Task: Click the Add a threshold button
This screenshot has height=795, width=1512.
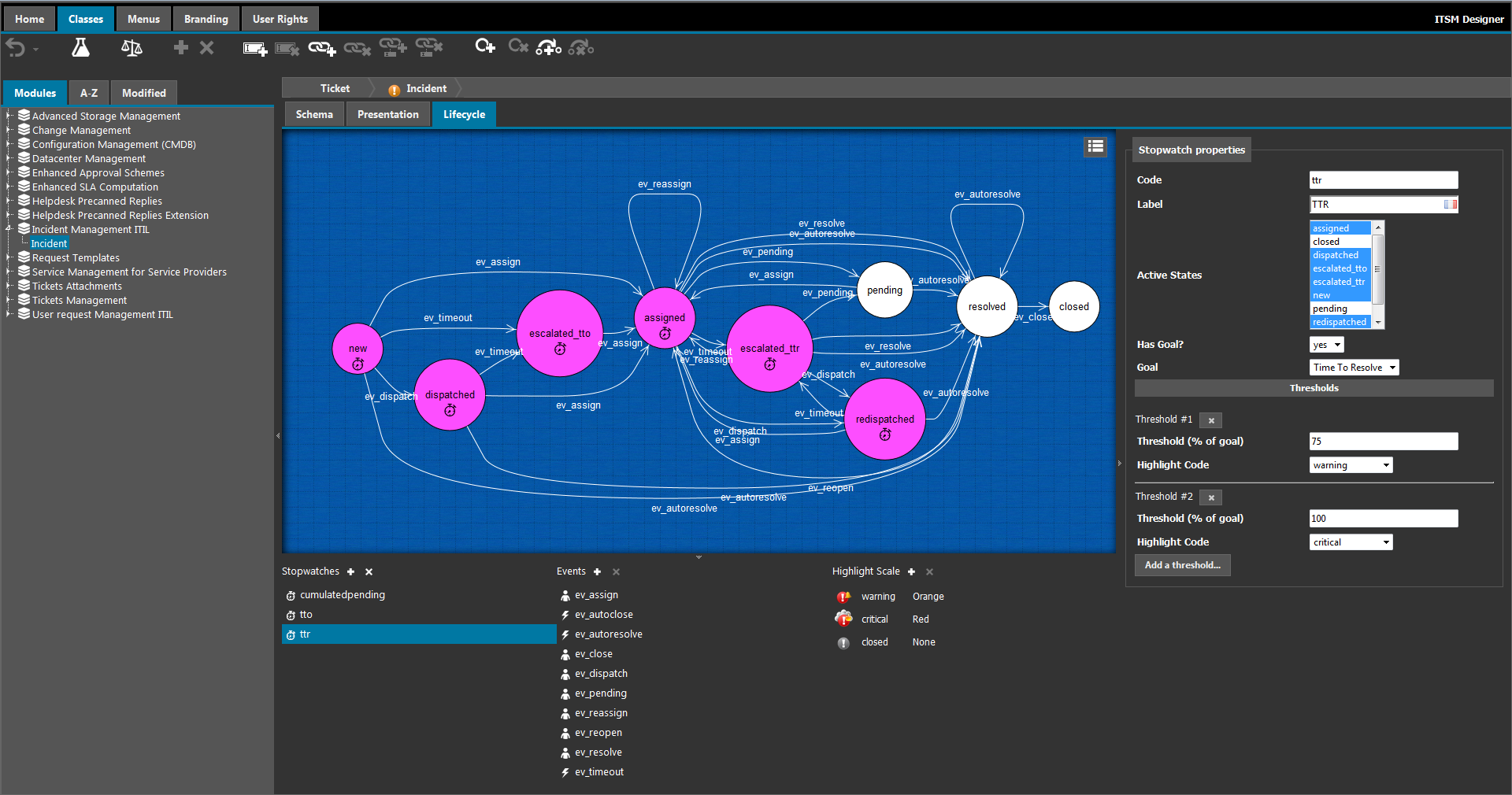Action: [1182, 564]
